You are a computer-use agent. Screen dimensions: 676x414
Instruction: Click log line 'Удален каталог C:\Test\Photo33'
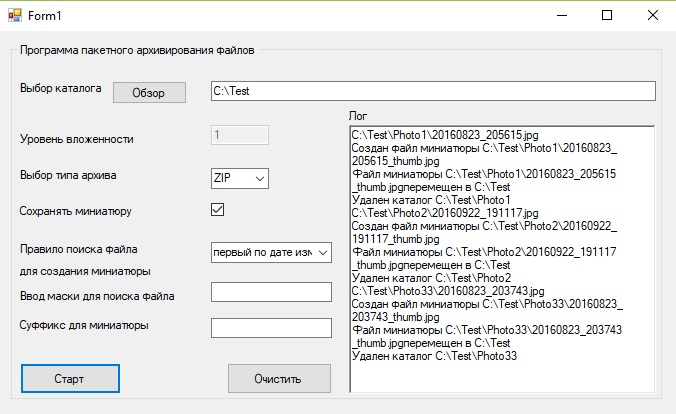pyautogui.click(x=434, y=356)
